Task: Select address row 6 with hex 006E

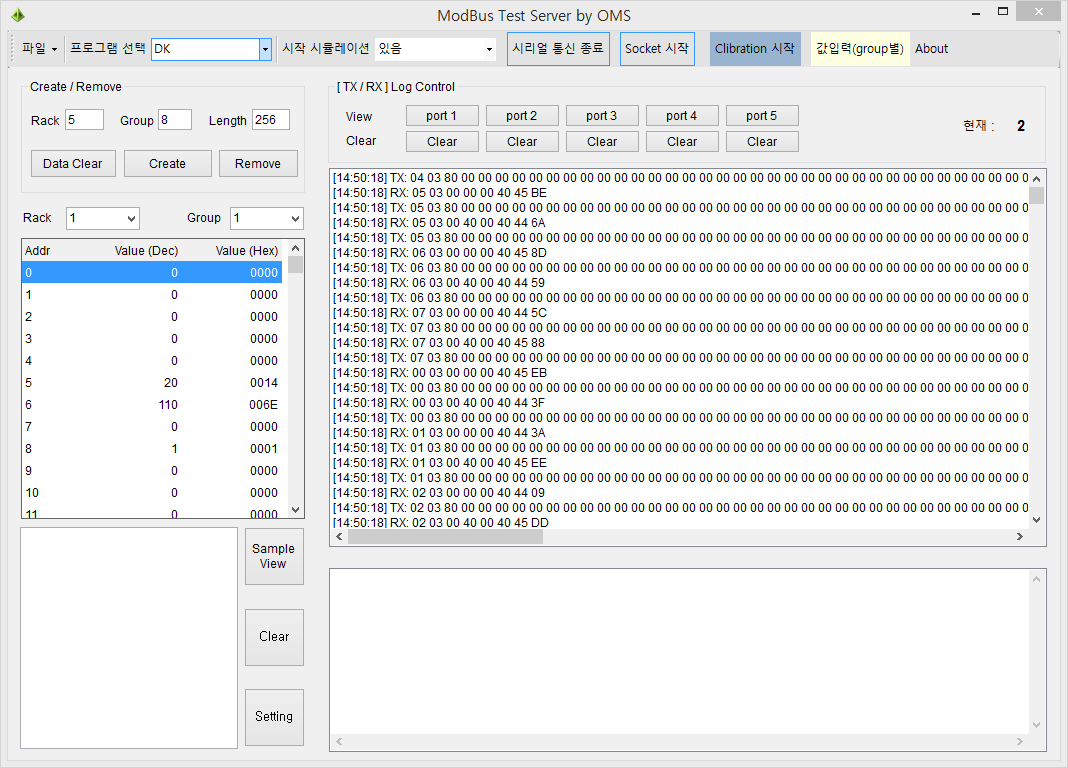Action: (152, 405)
